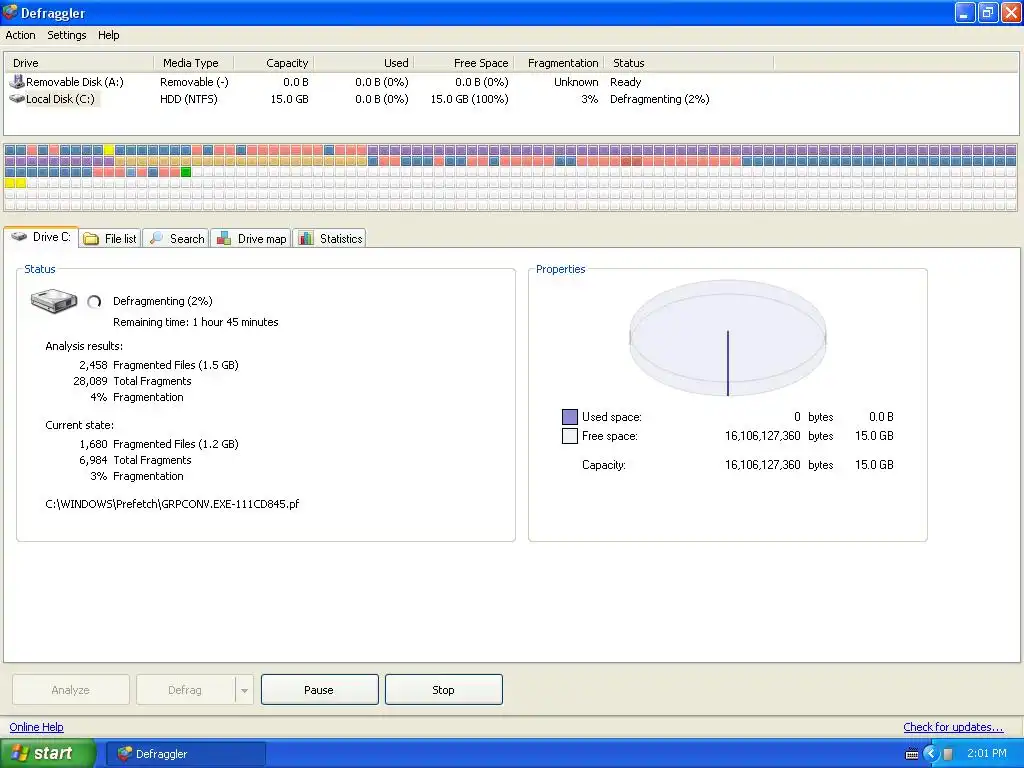Click the Capacity 16,106,127,360 bytes value
Screen dimensions: 1024x768
779,465
